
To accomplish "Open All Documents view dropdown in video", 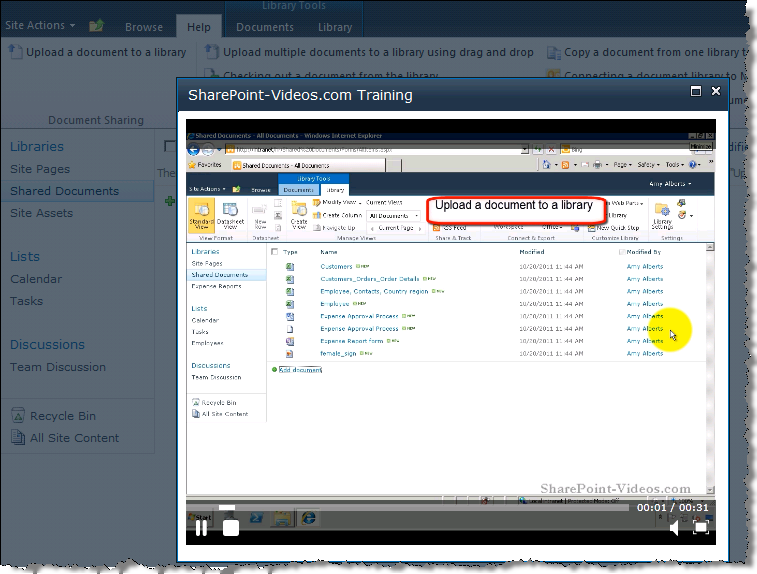I will (x=393, y=216).
